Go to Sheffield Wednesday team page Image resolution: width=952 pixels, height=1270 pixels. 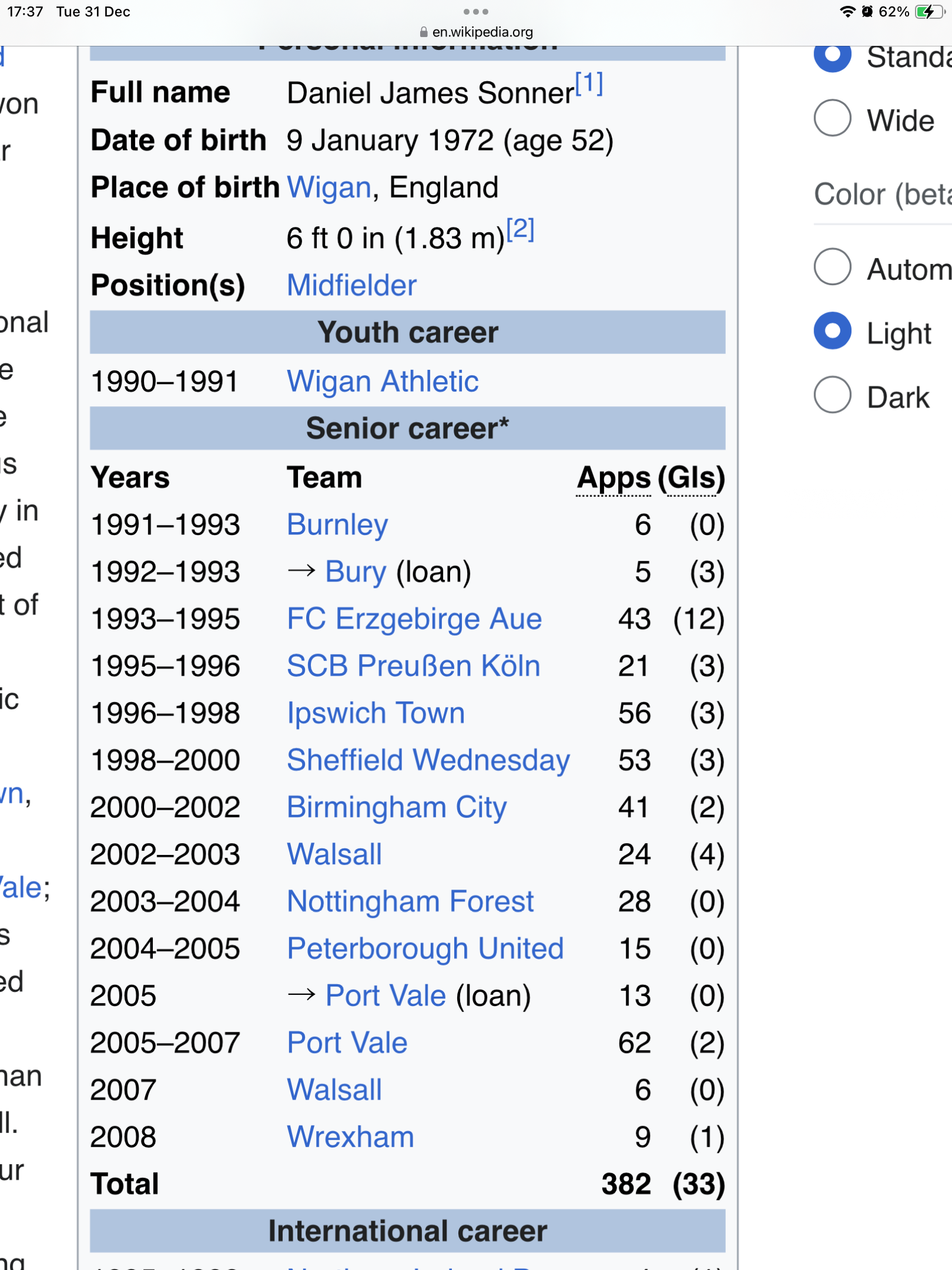tap(428, 760)
